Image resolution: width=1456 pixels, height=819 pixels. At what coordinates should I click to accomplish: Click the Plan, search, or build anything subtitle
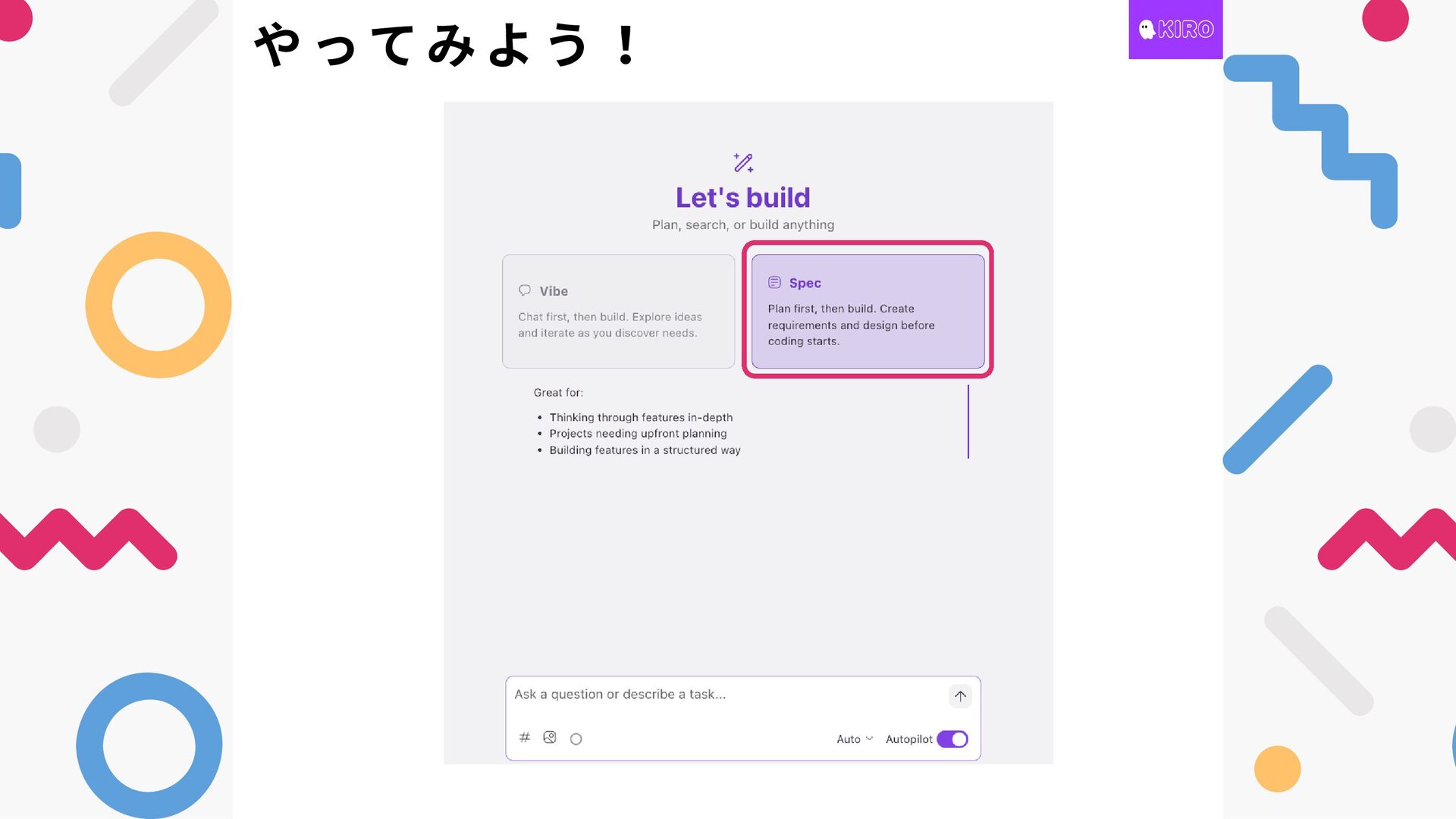742,225
